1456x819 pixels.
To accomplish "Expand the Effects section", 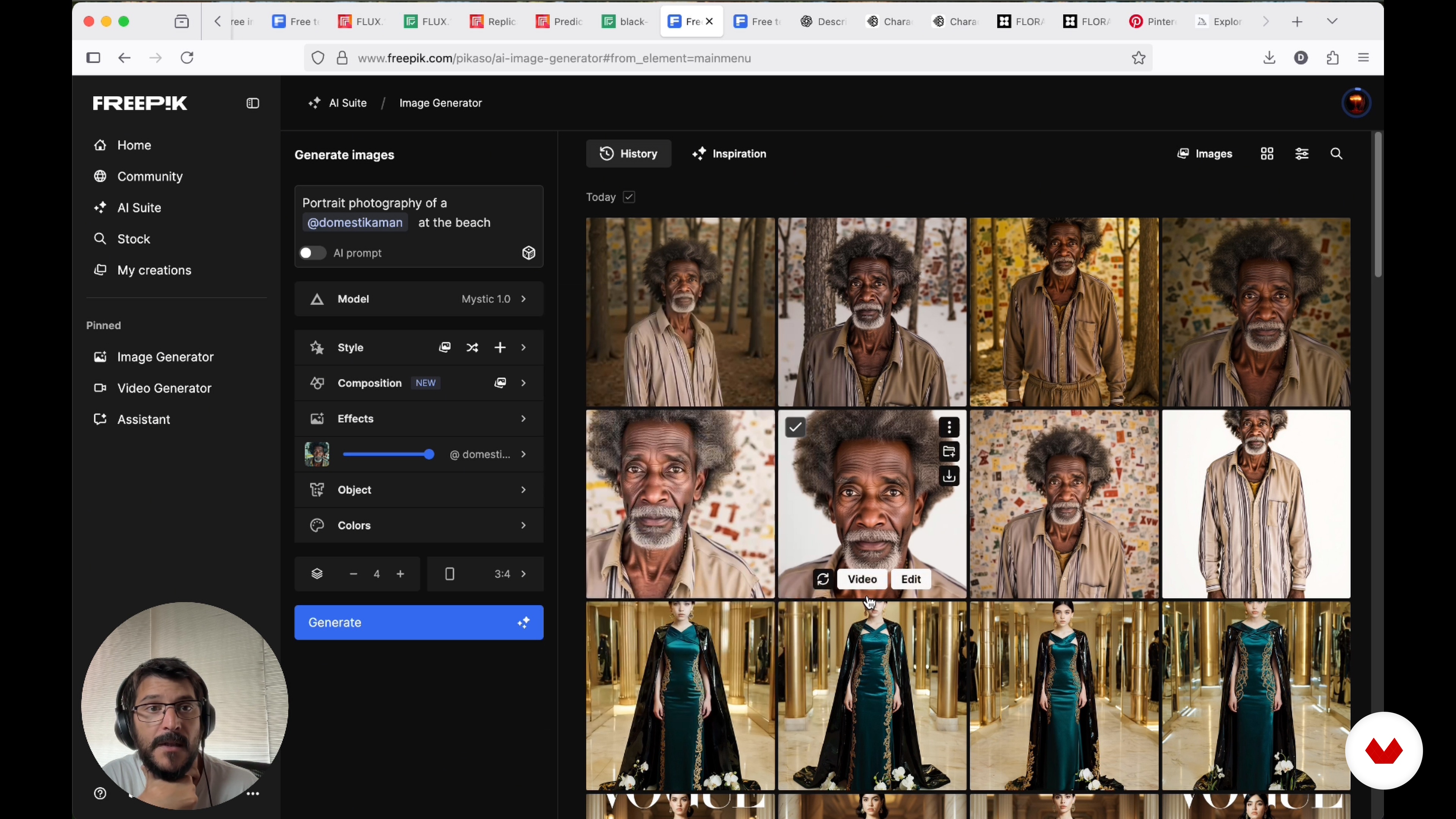I will pyautogui.click(x=419, y=418).
